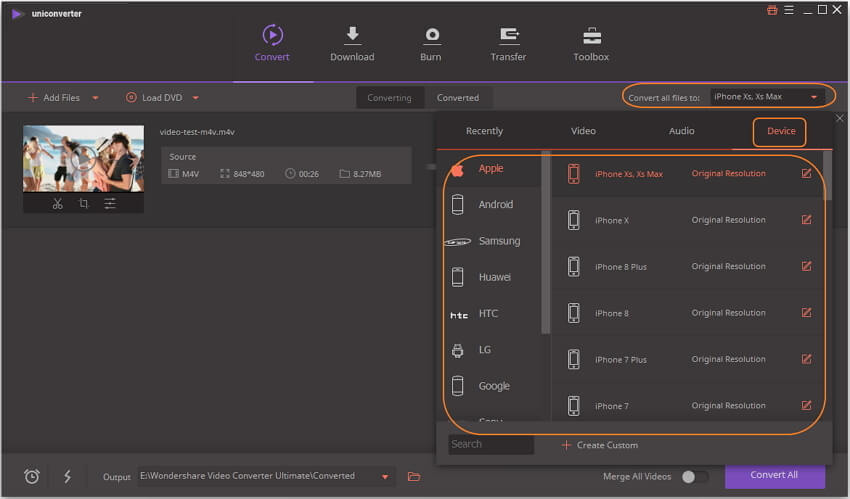Click the Load DVD button
This screenshot has width=850, height=499.
[x=154, y=98]
